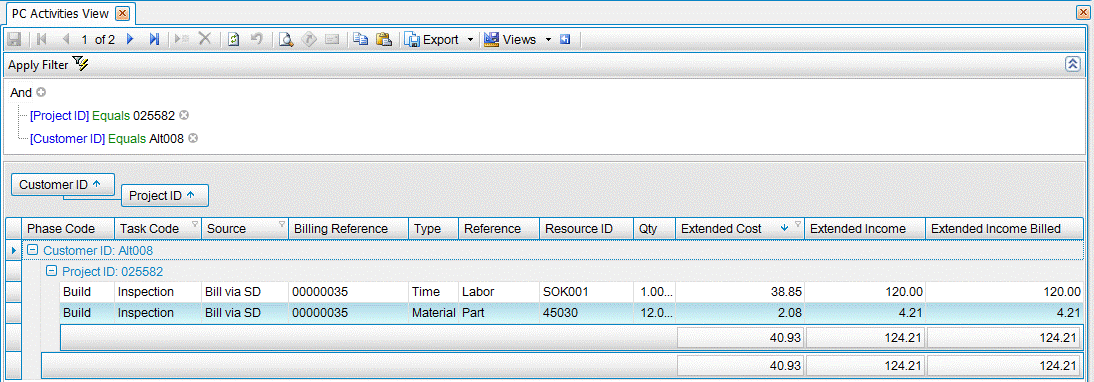Collapse the filter panel with double chevron
This screenshot has width=1094, height=382.
[1073, 64]
